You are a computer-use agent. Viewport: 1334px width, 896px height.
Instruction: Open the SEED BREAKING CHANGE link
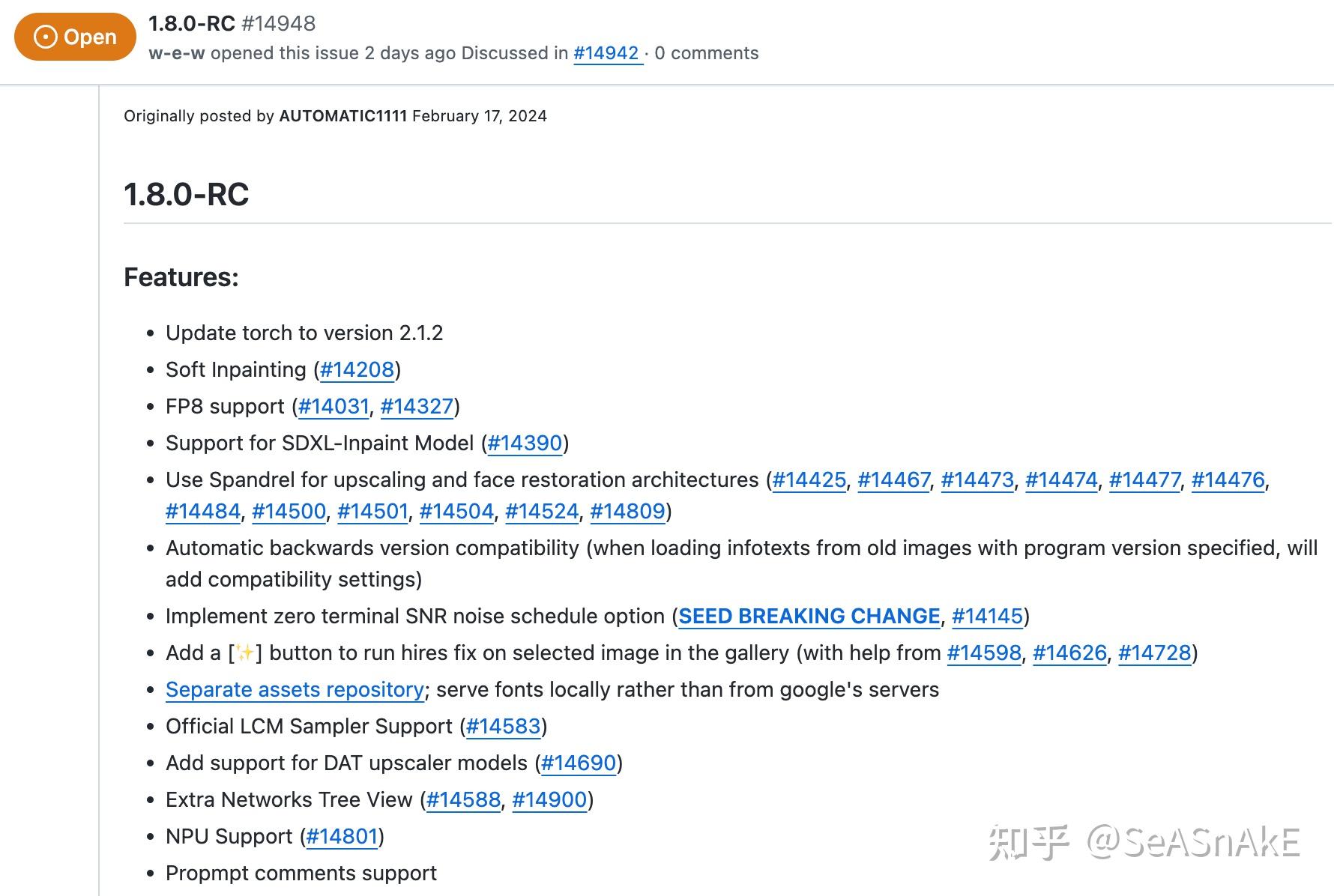pyautogui.click(x=808, y=616)
